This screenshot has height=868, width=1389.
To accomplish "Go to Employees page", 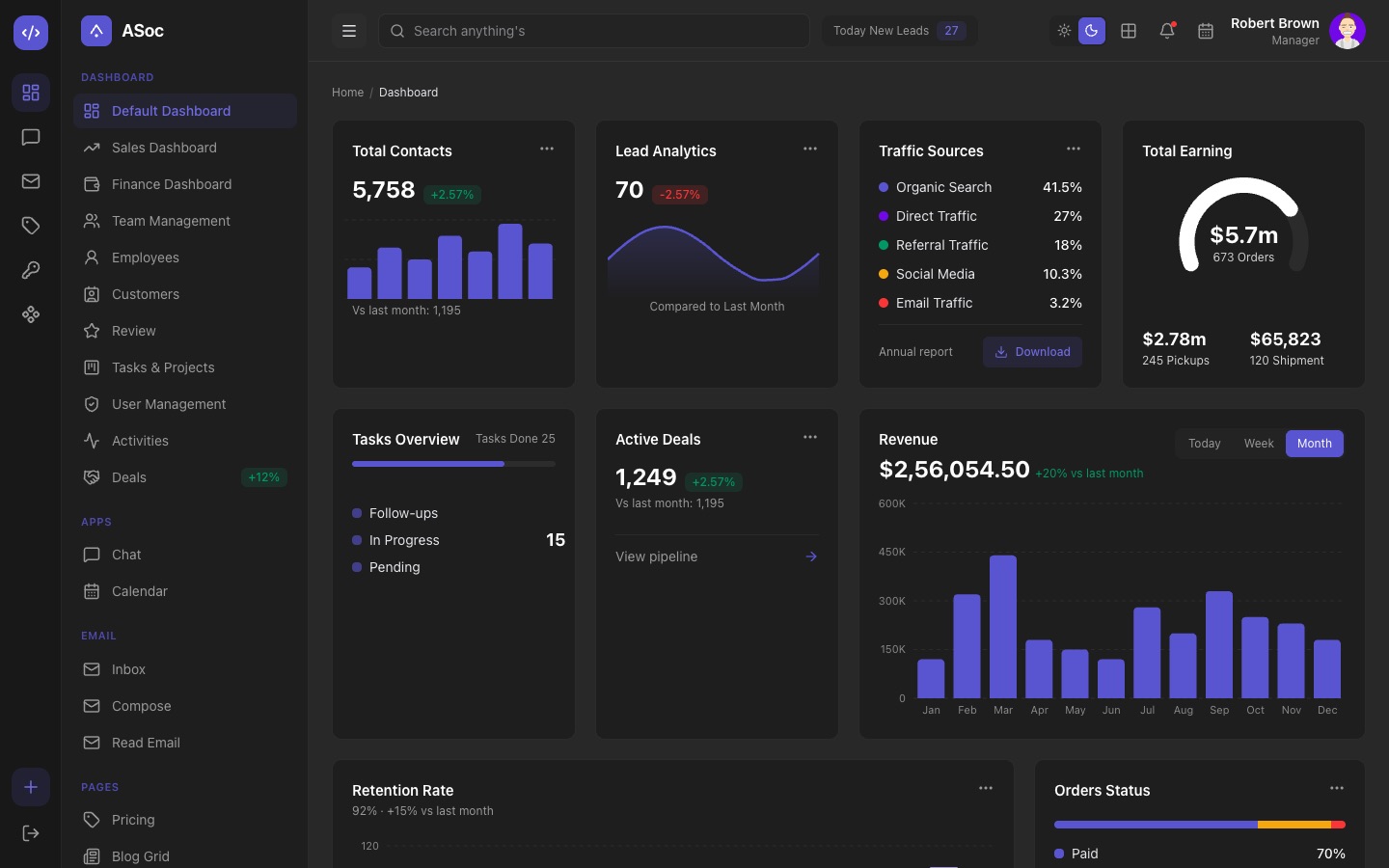I will click(x=185, y=258).
